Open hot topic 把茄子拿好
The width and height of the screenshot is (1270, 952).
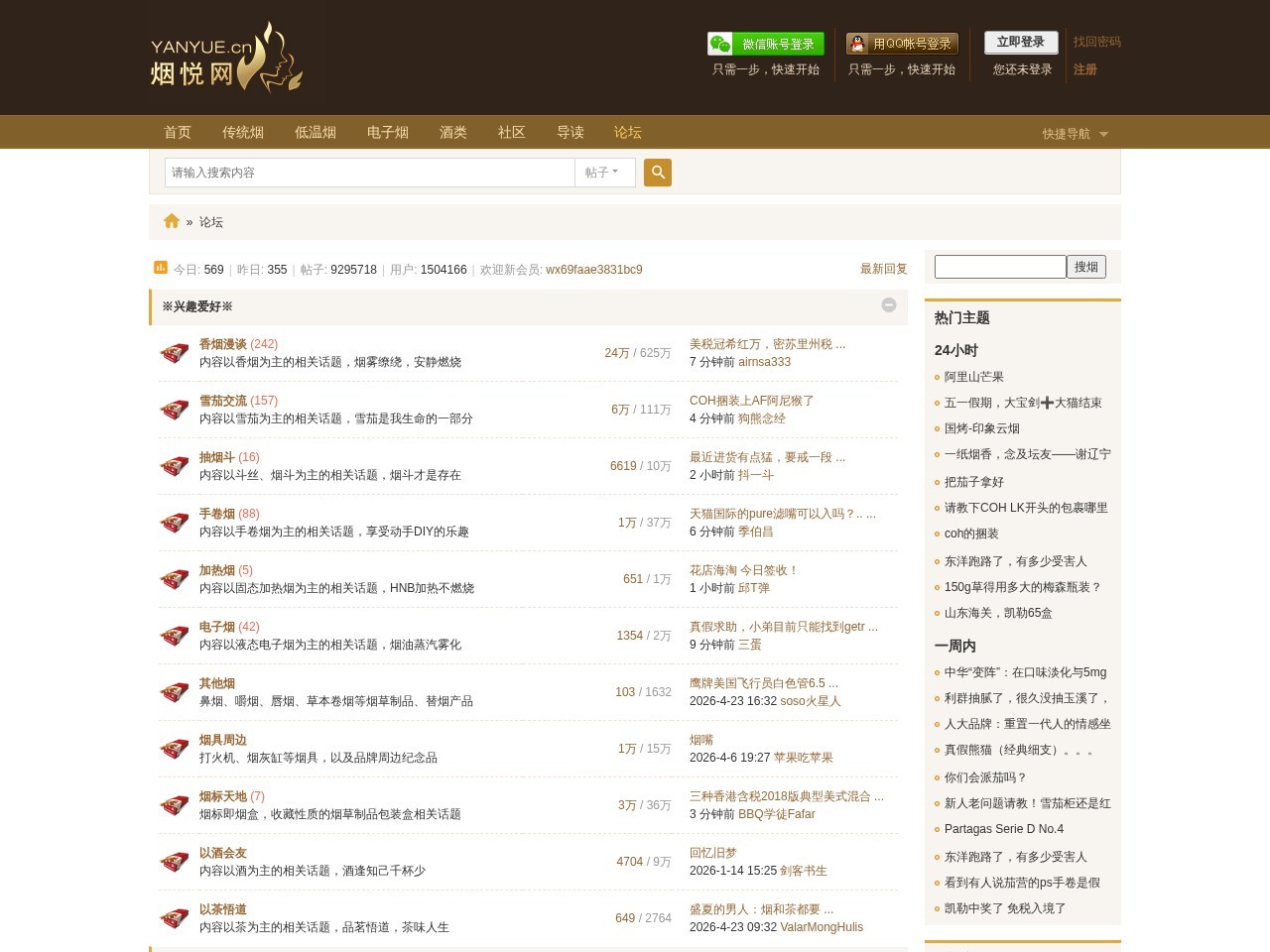point(974,482)
